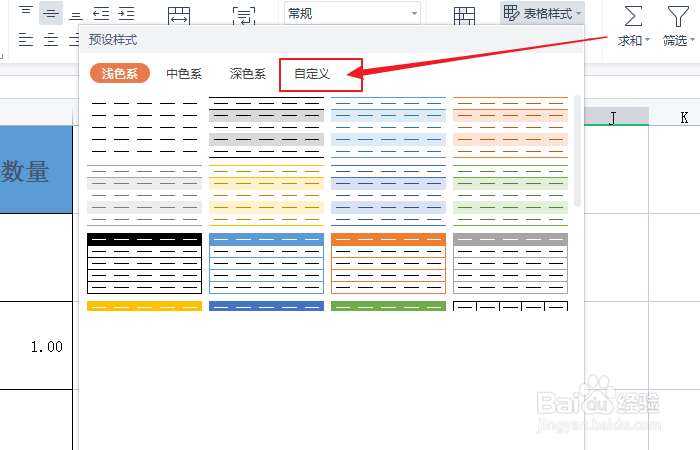The height and width of the screenshot is (450, 700).
Task: Choose the light orange banded style thumbnail
Action: point(510,127)
